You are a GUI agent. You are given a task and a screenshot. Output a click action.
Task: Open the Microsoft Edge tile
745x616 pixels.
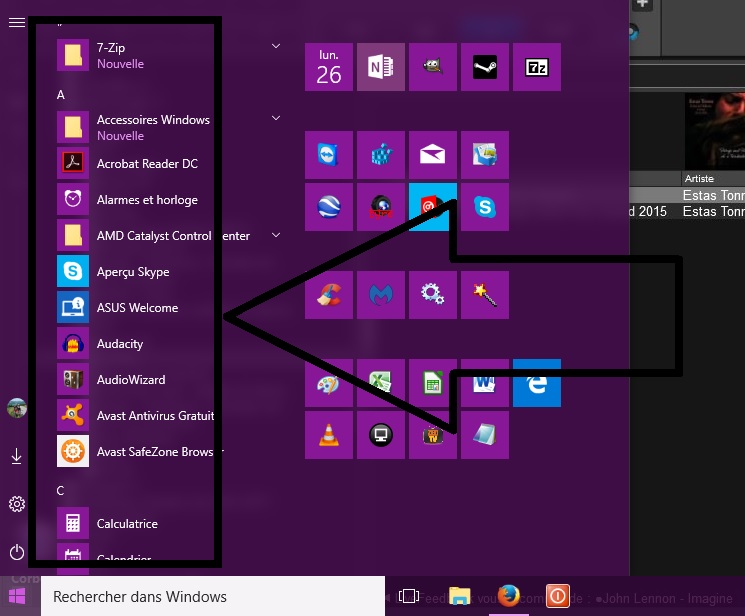(537, 383)
